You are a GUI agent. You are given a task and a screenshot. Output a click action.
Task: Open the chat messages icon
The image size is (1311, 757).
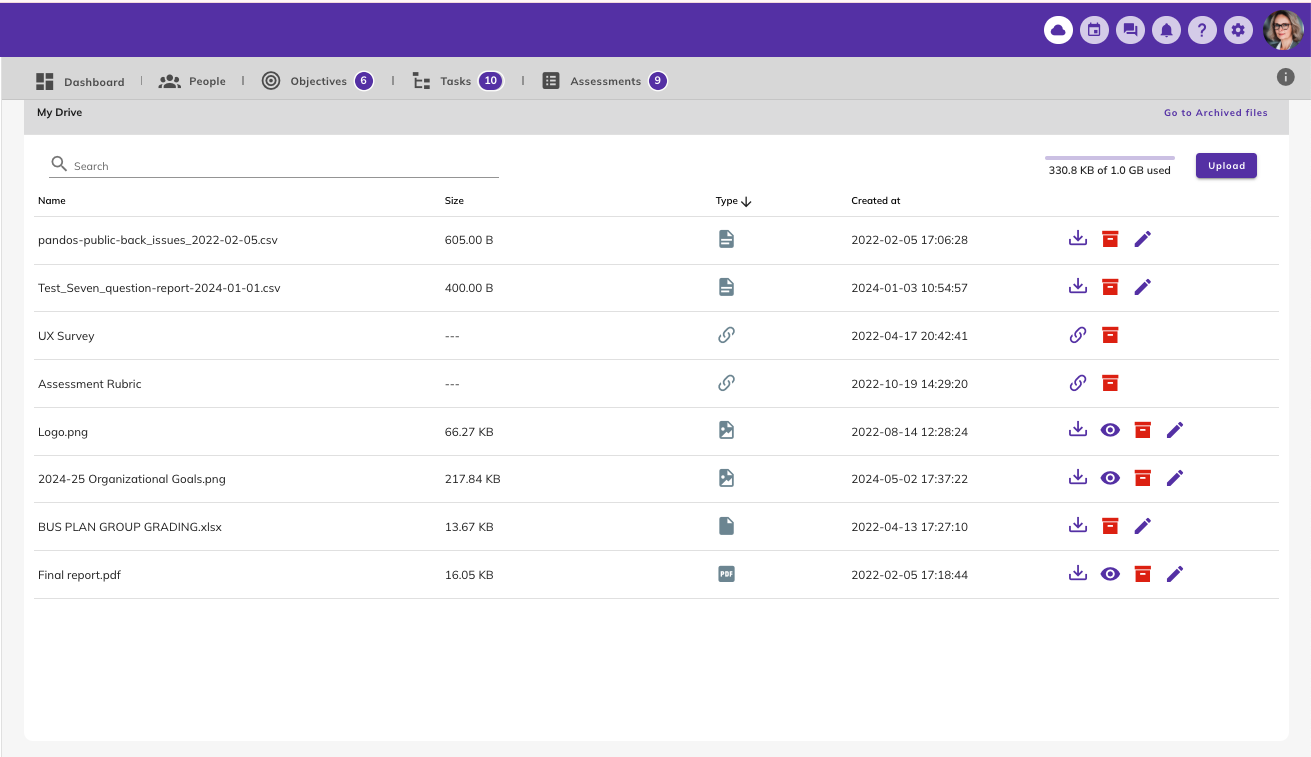[1130, 30]
